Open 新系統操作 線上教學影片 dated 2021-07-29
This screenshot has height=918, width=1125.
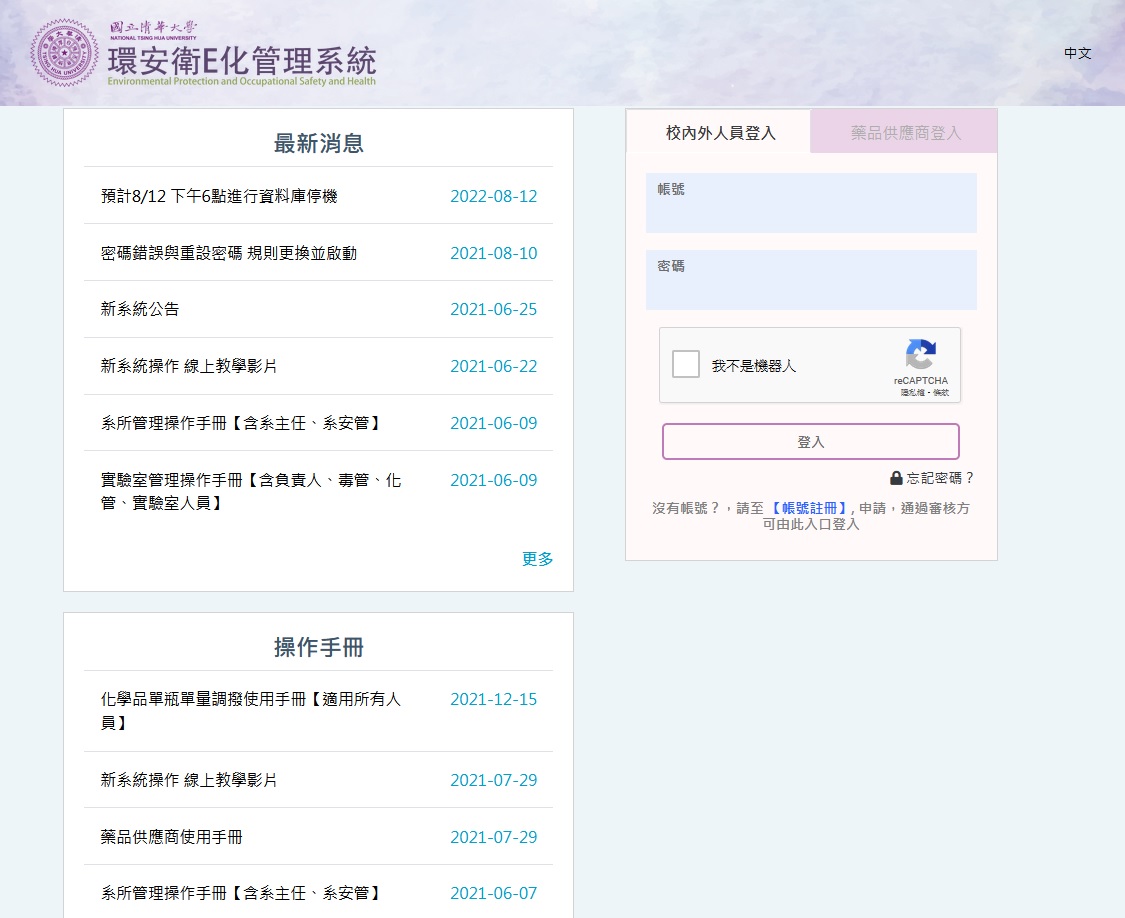click(189, 780)
